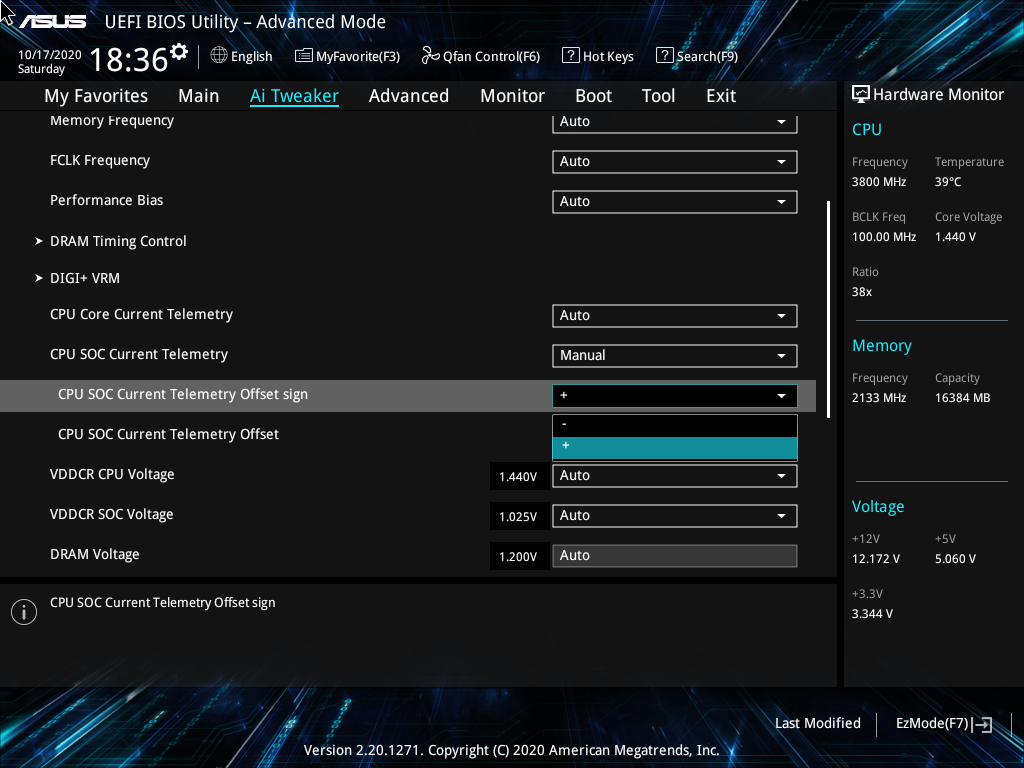The height and width of the screenshot is (768, 1024).
Task: Open time settings gear icon
Action: pyautogui.click(x=178, y=52)
